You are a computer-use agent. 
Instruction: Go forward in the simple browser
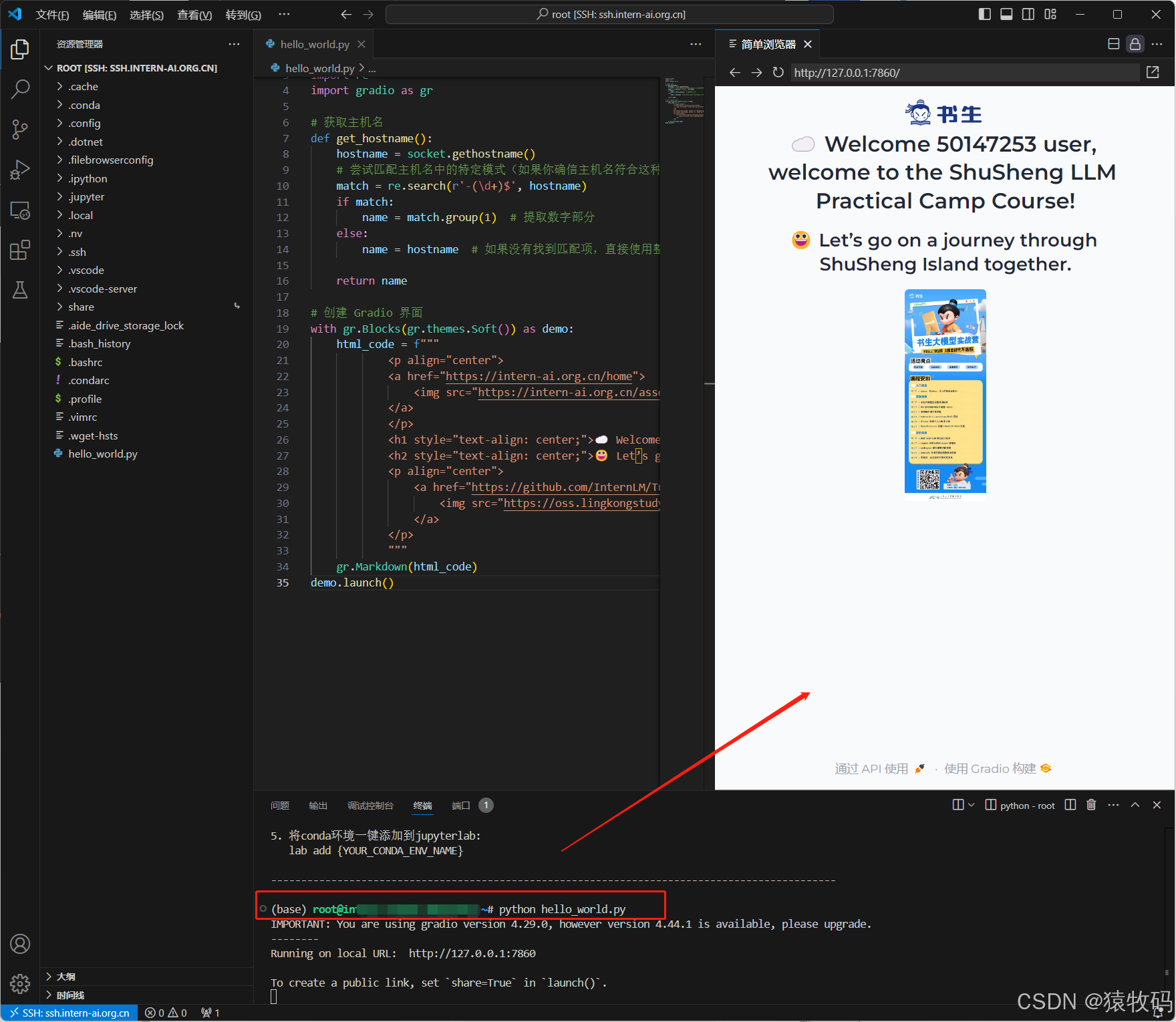coord(756,72)
